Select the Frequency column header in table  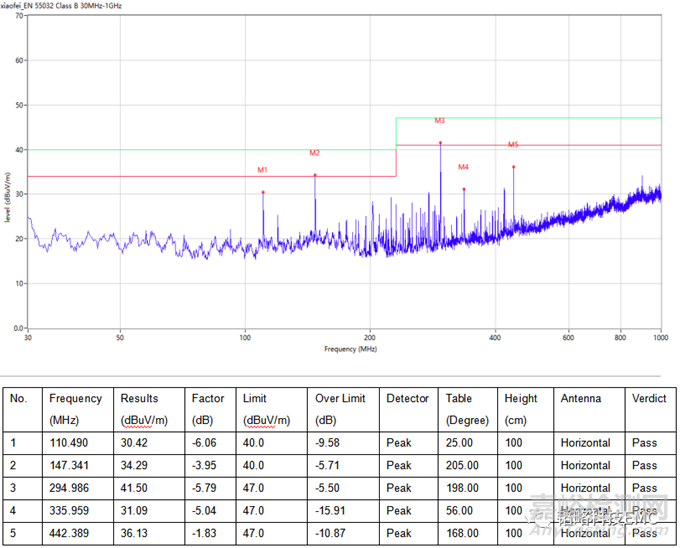[x=75, y=398]
